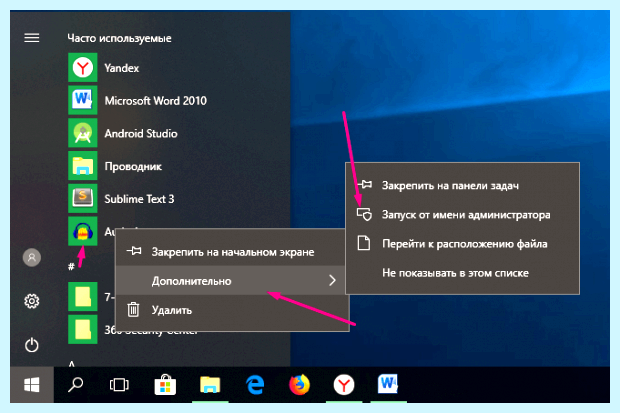The image size is (620, 413).
Task: Choose Закрепить на панели задач
Action: 463,185
